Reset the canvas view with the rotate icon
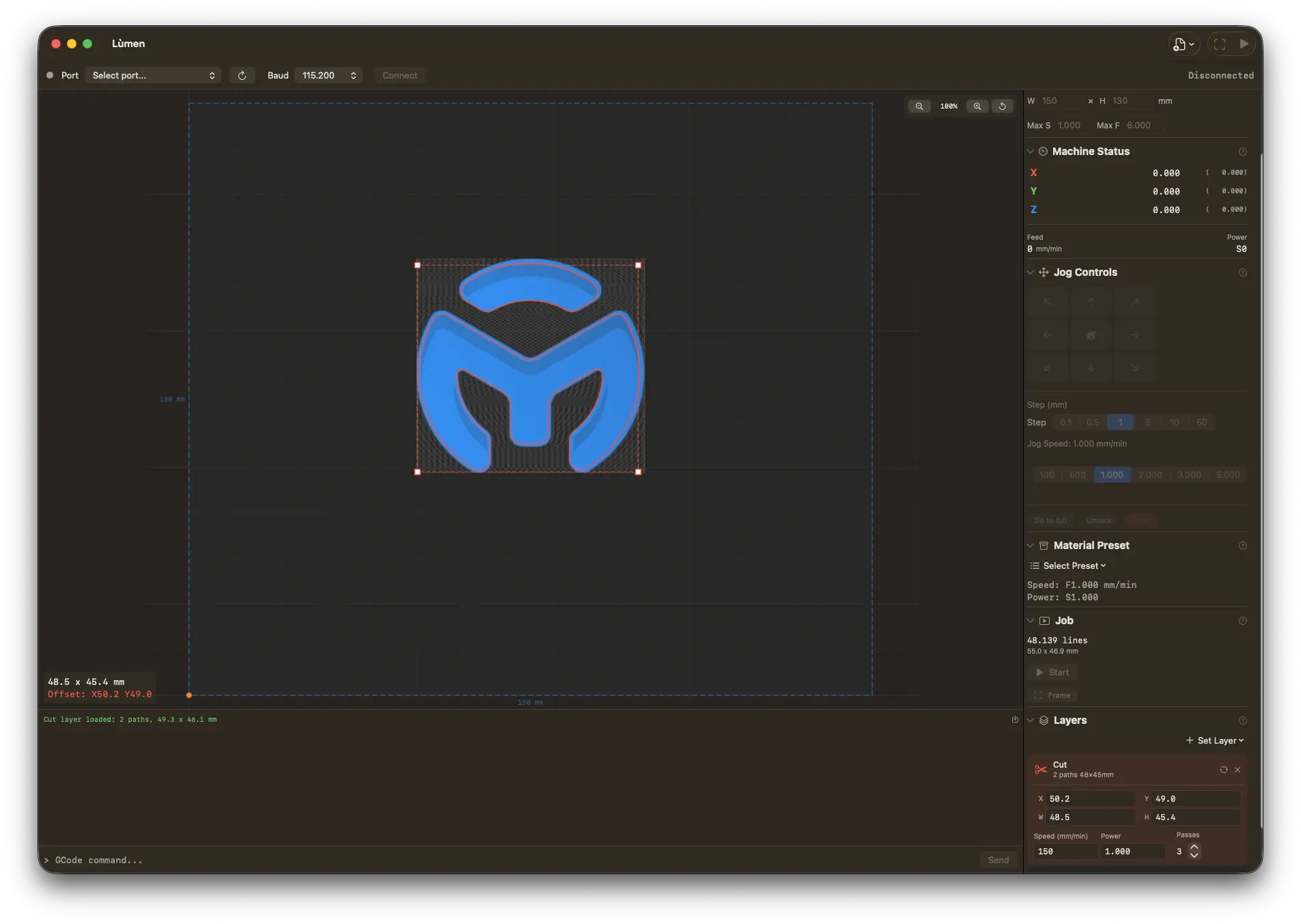Screen dimensions: 1301x924 click(1002, 107)
